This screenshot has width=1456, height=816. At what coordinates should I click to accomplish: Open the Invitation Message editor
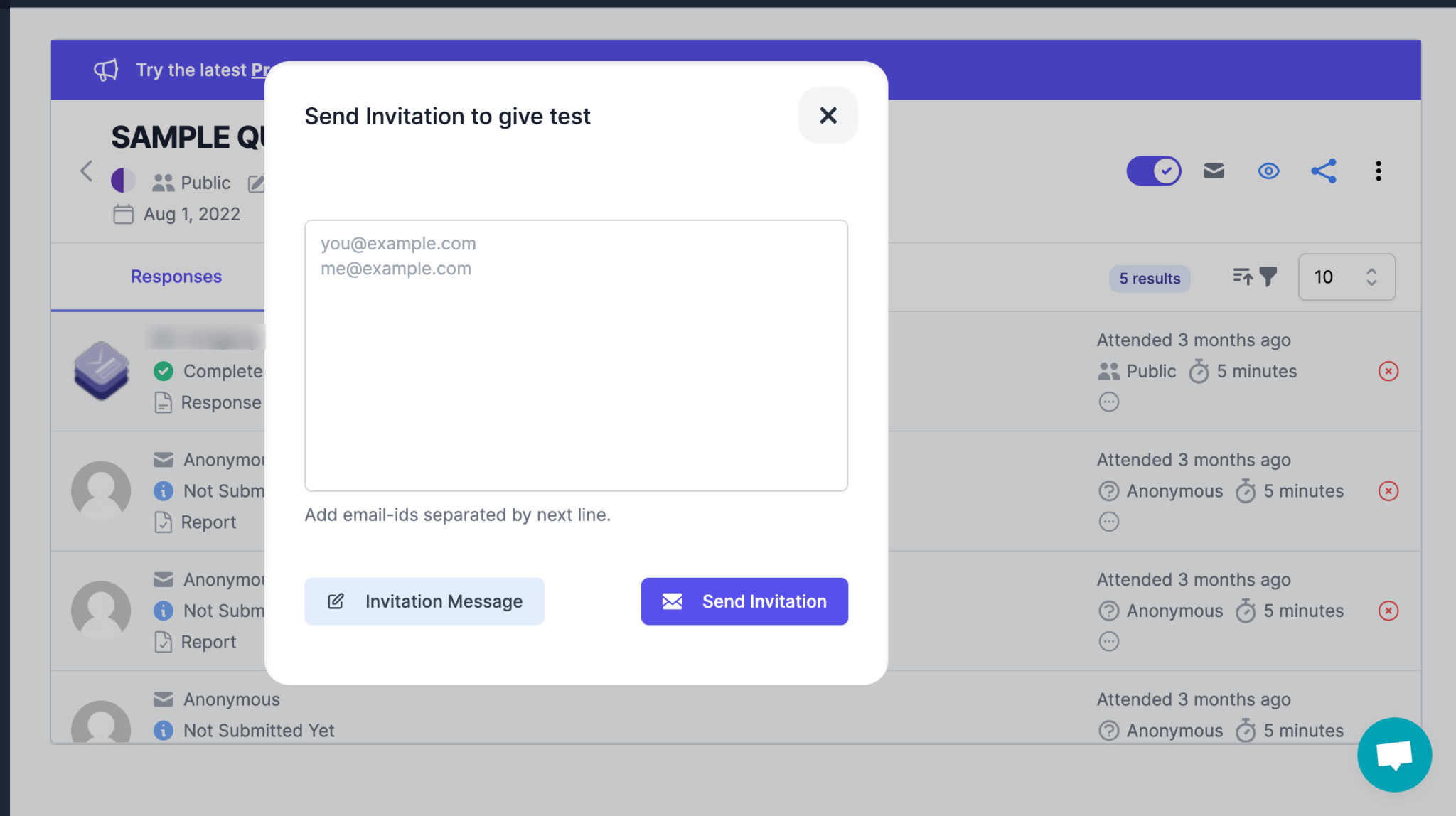point(424,601)
